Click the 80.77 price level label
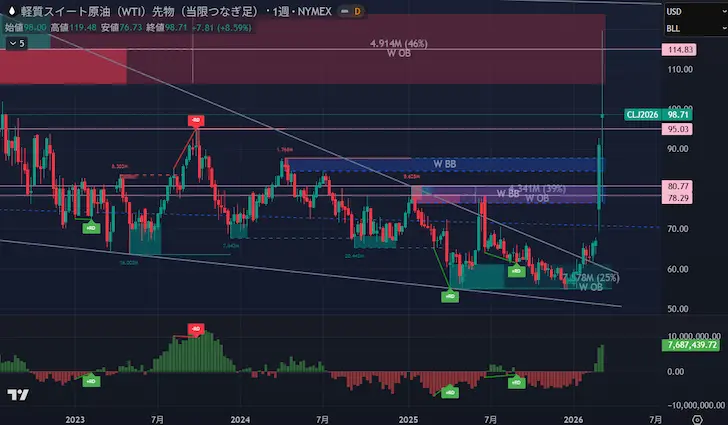 point(681,186)
